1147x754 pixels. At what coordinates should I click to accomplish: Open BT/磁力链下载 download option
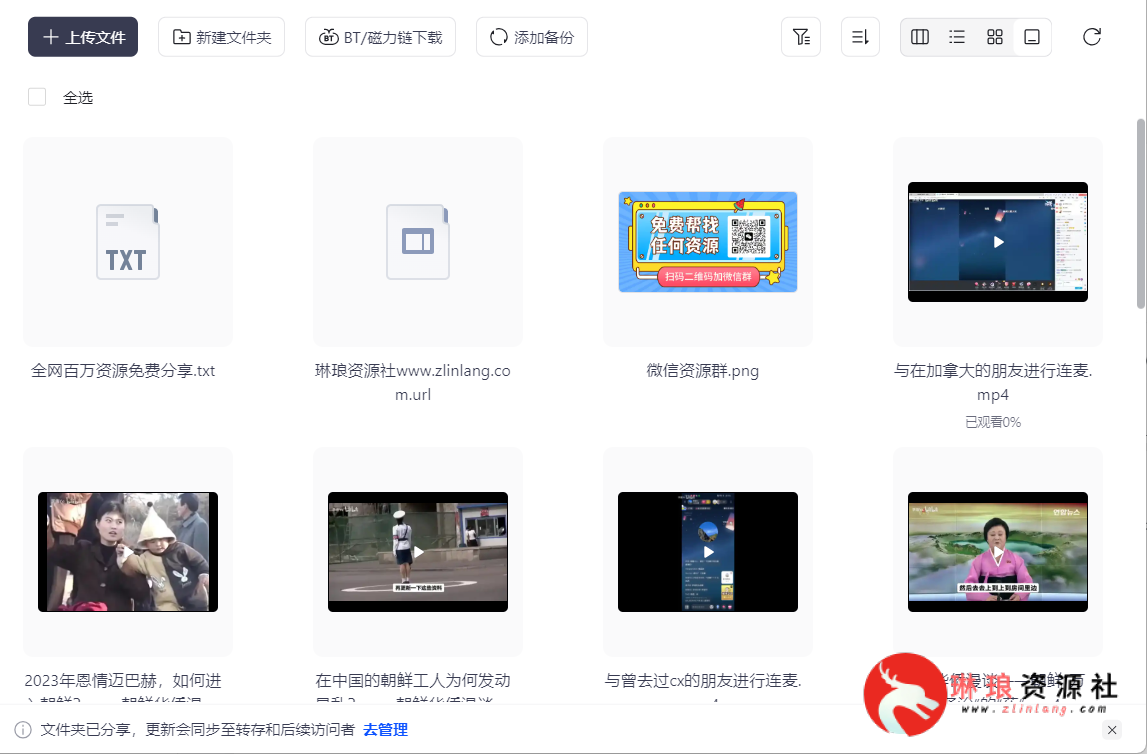click(380, 37)
